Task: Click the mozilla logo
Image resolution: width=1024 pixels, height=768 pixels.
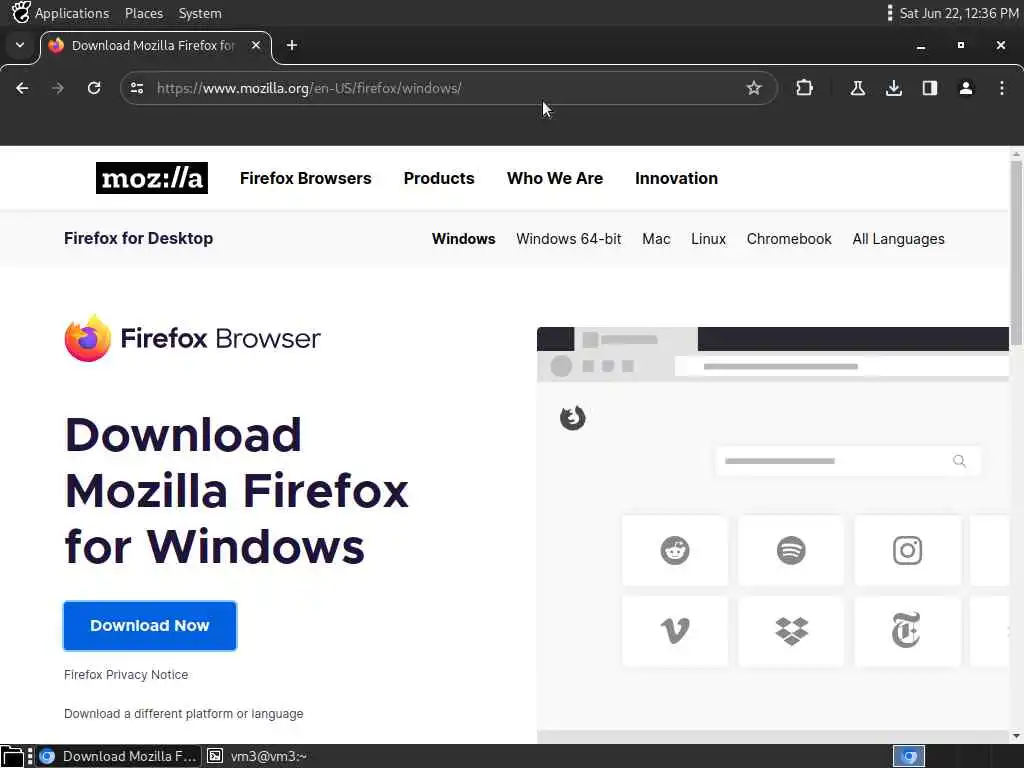Action: [x=152, y=178]
